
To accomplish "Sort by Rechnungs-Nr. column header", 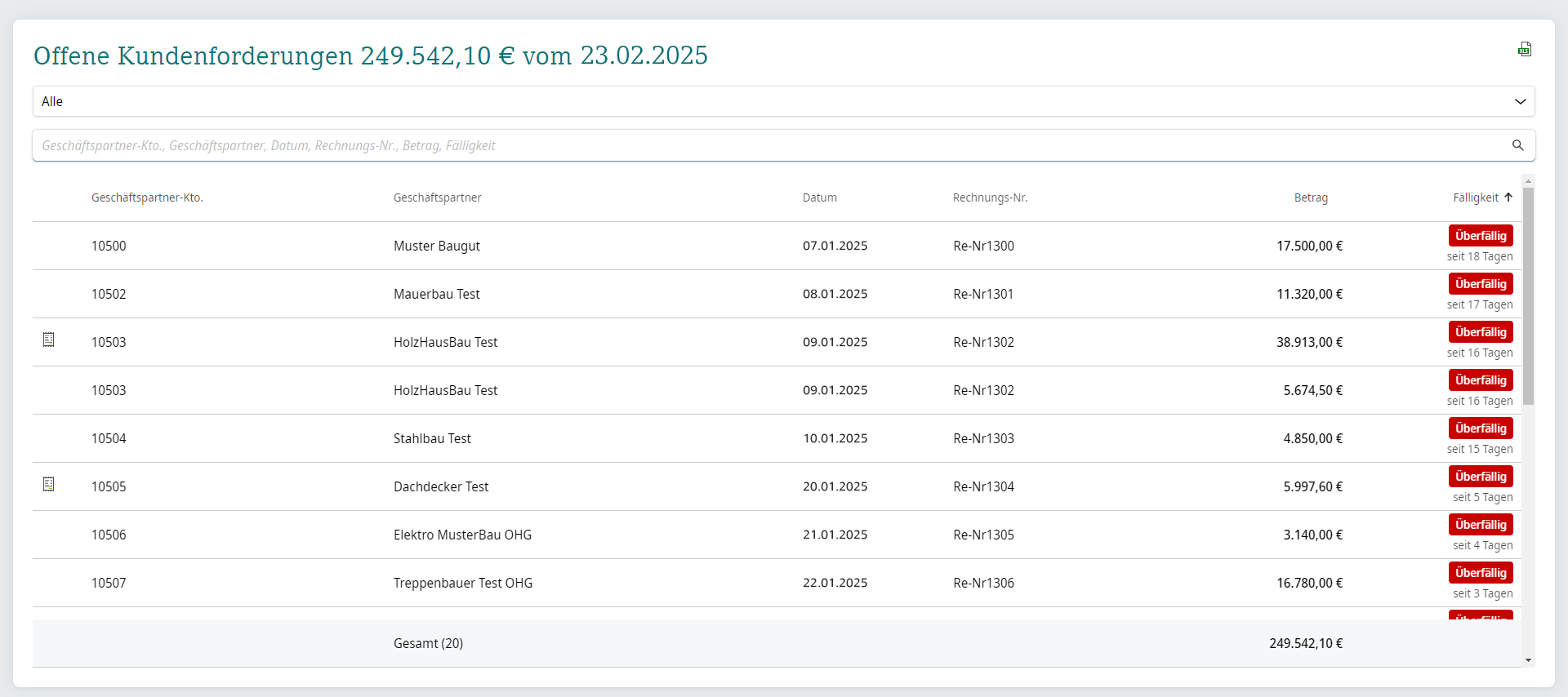I will click(990, 198).
